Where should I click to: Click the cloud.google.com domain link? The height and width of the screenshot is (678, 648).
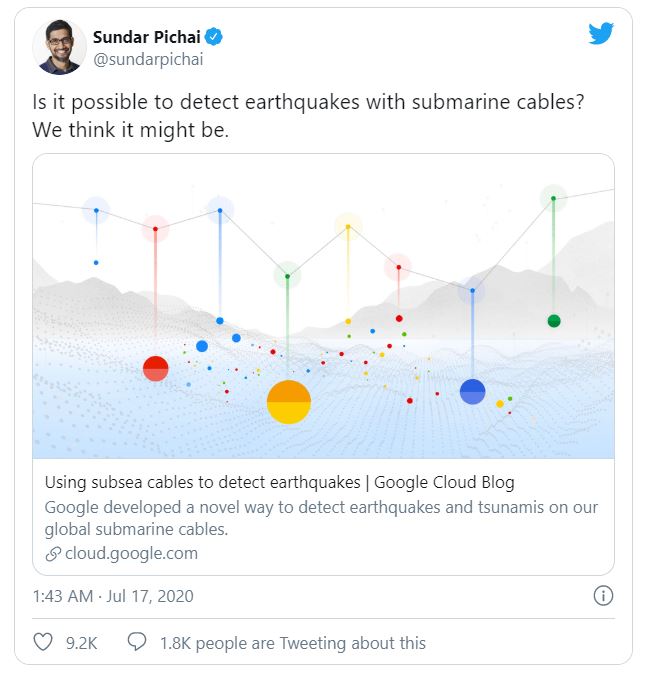[131, 553]
